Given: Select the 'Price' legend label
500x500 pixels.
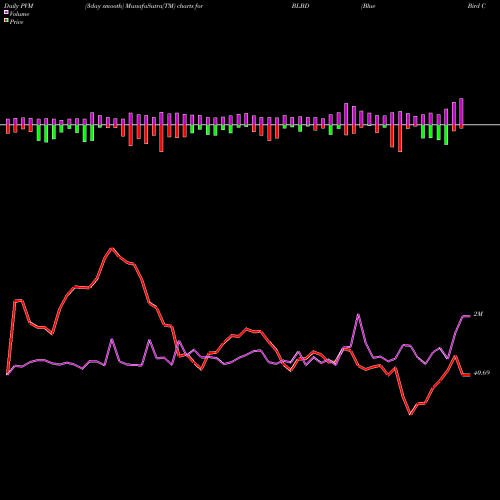Looking at the screenshot, I should point(16,22).
